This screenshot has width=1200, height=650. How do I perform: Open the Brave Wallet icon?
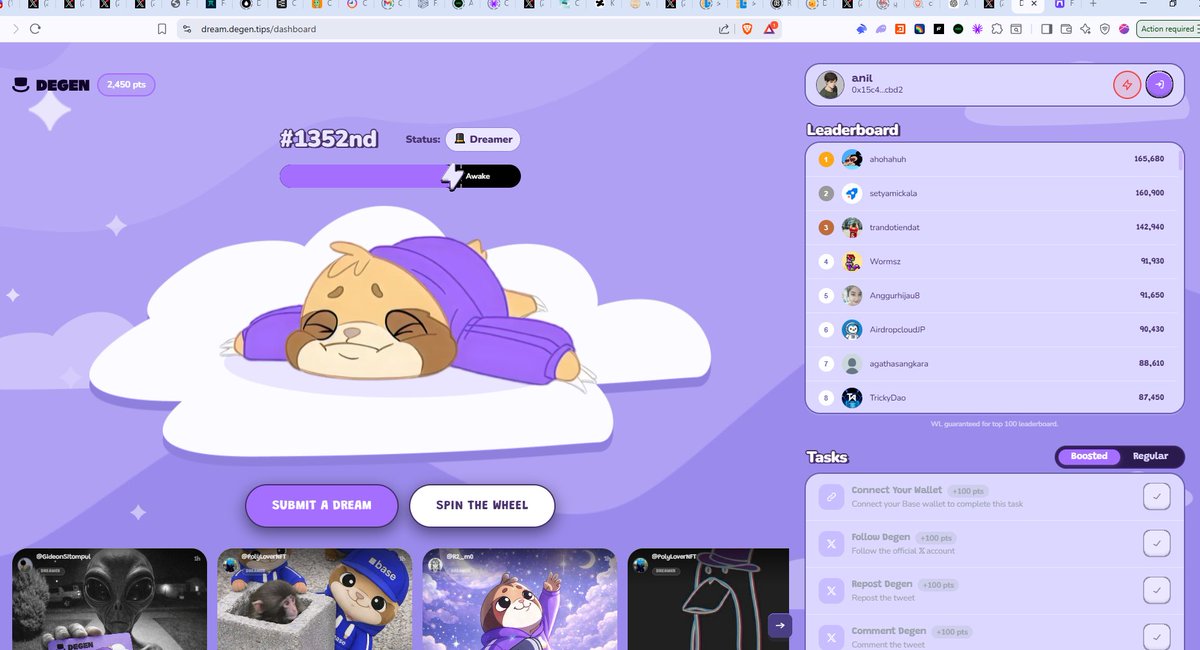(1066, 29)
